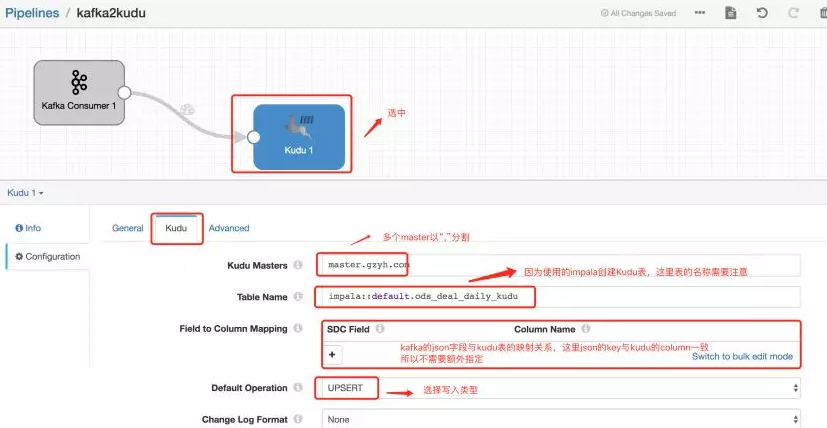This screenshot has height=428, width=827.
Task: Open the more options ellipsis menu
Action: pos(700,13)
